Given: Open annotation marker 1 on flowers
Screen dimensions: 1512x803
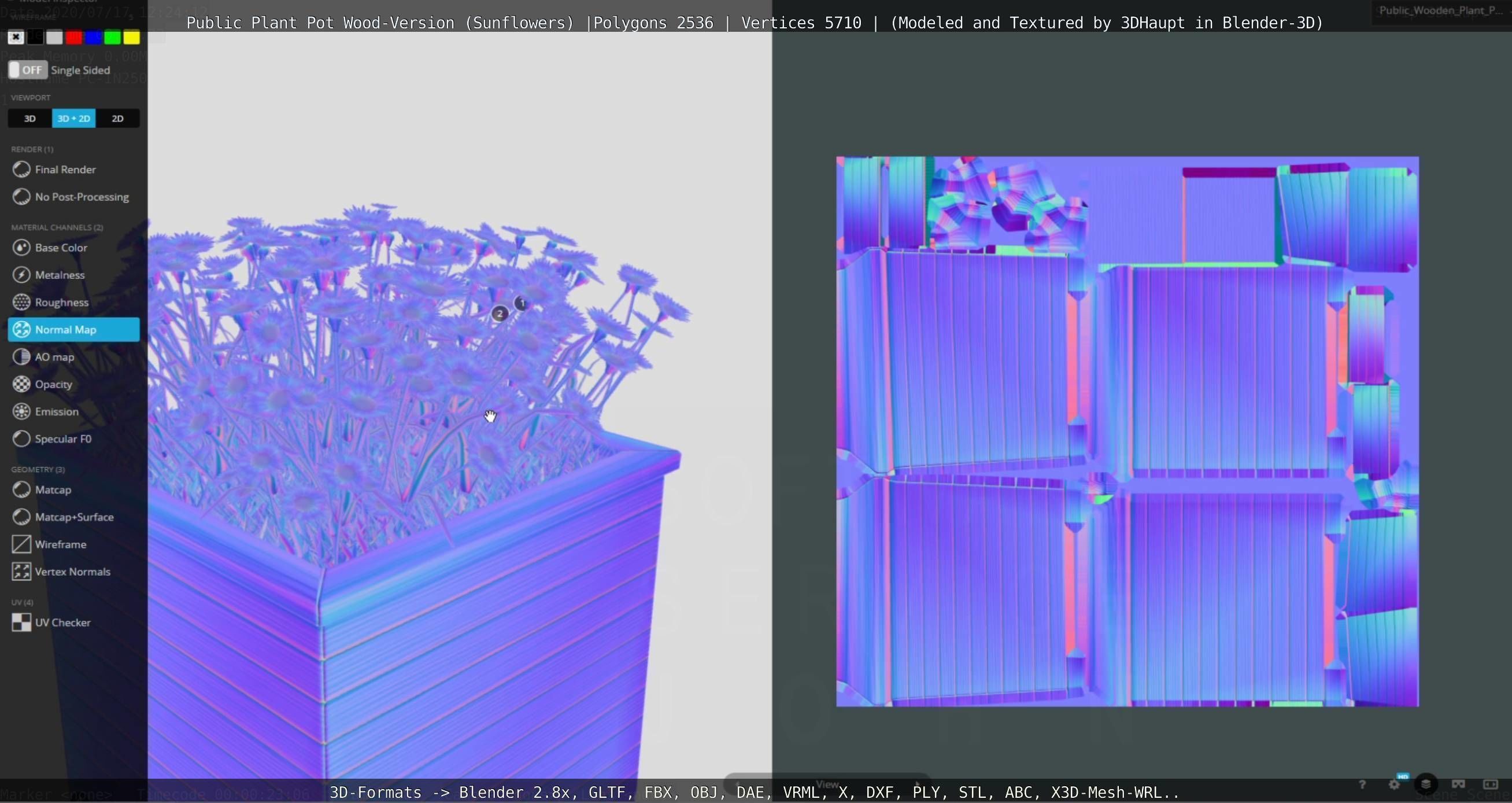Looking at the screenshot, I should (x=521, y=303).
